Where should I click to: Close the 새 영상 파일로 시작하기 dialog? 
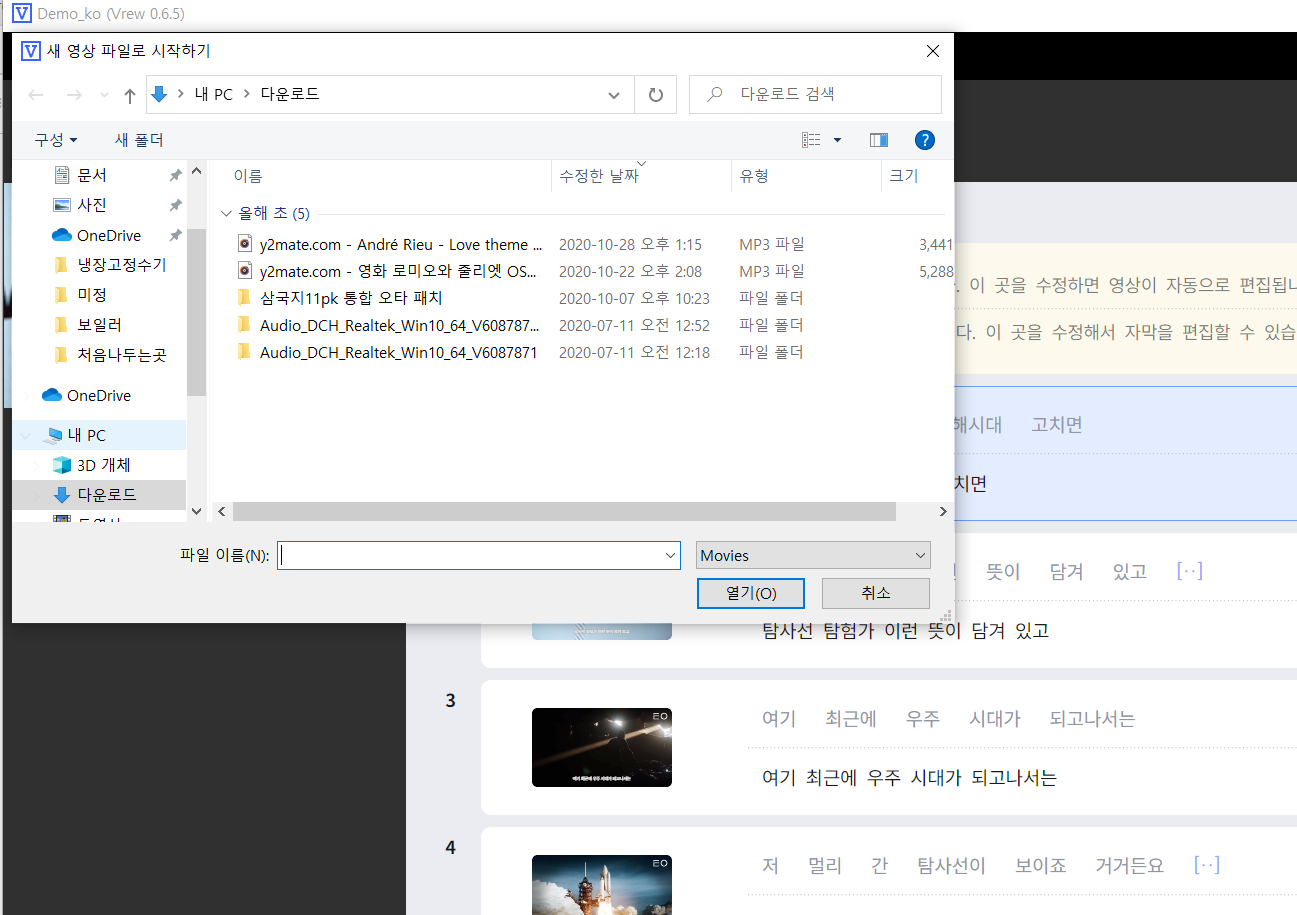point(933,51)
